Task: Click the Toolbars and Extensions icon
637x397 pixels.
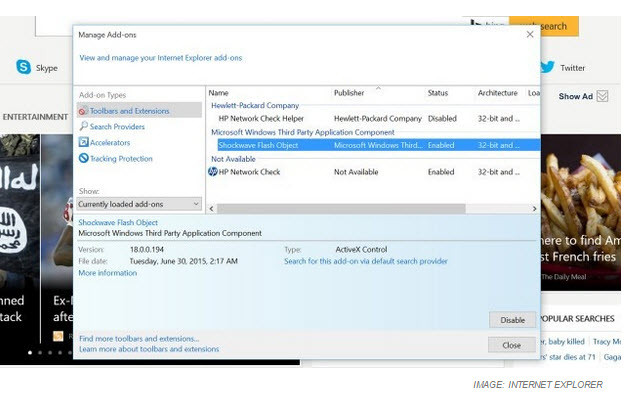Action: tap(83, 111)
